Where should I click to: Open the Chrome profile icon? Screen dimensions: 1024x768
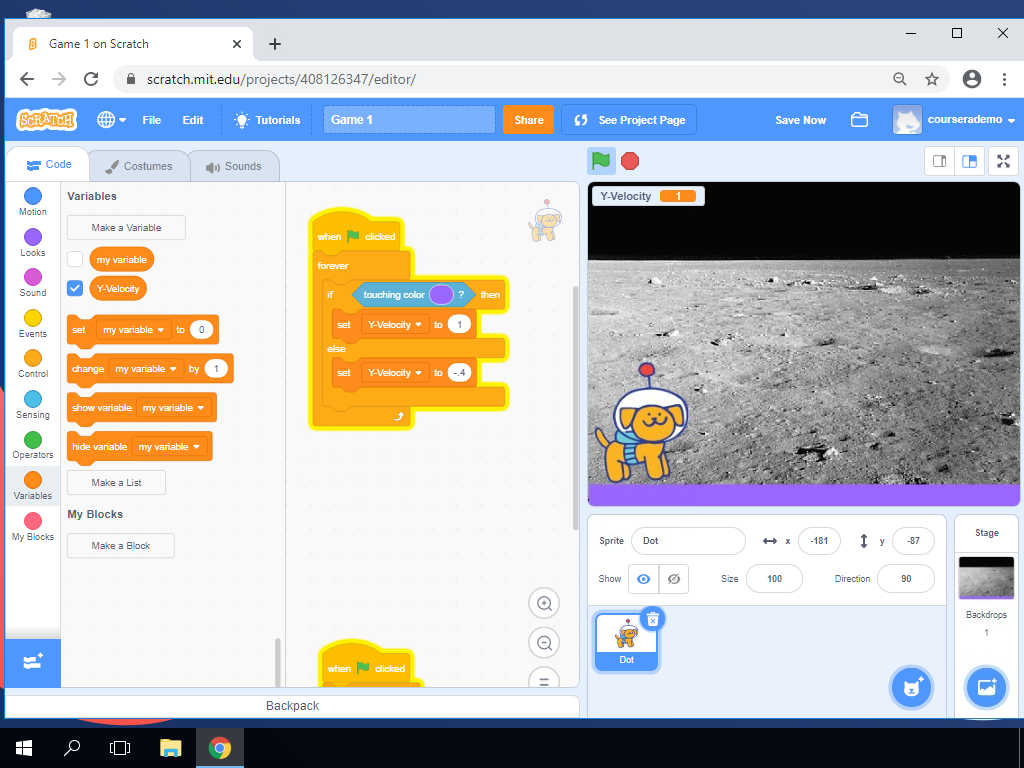pos(972,79)
